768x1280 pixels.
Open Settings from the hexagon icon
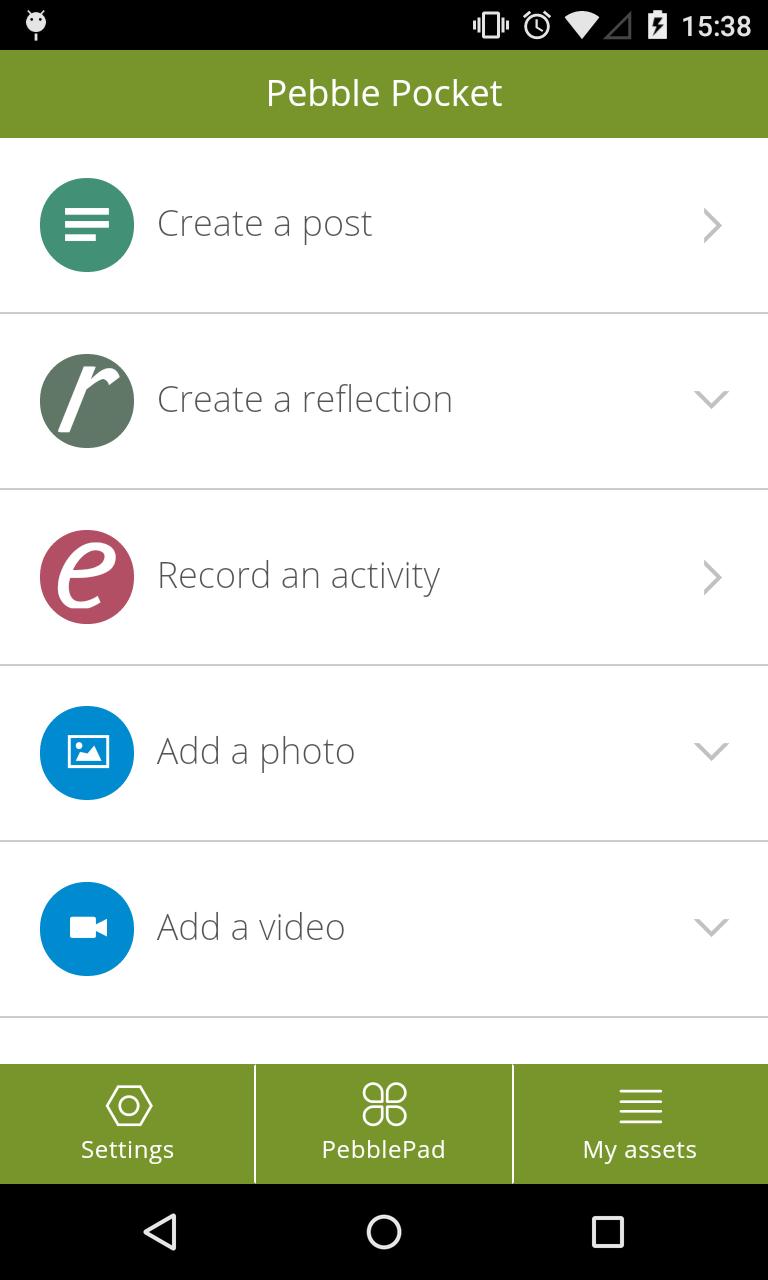coord(128,1106)
